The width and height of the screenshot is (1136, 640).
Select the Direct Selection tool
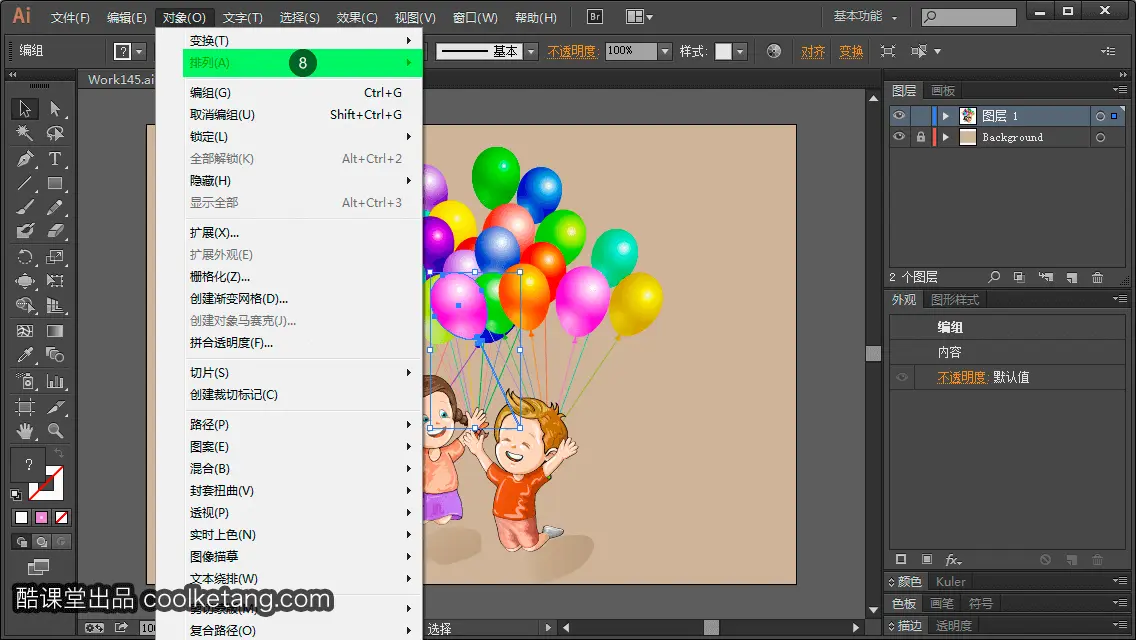(x=55, y=109)
